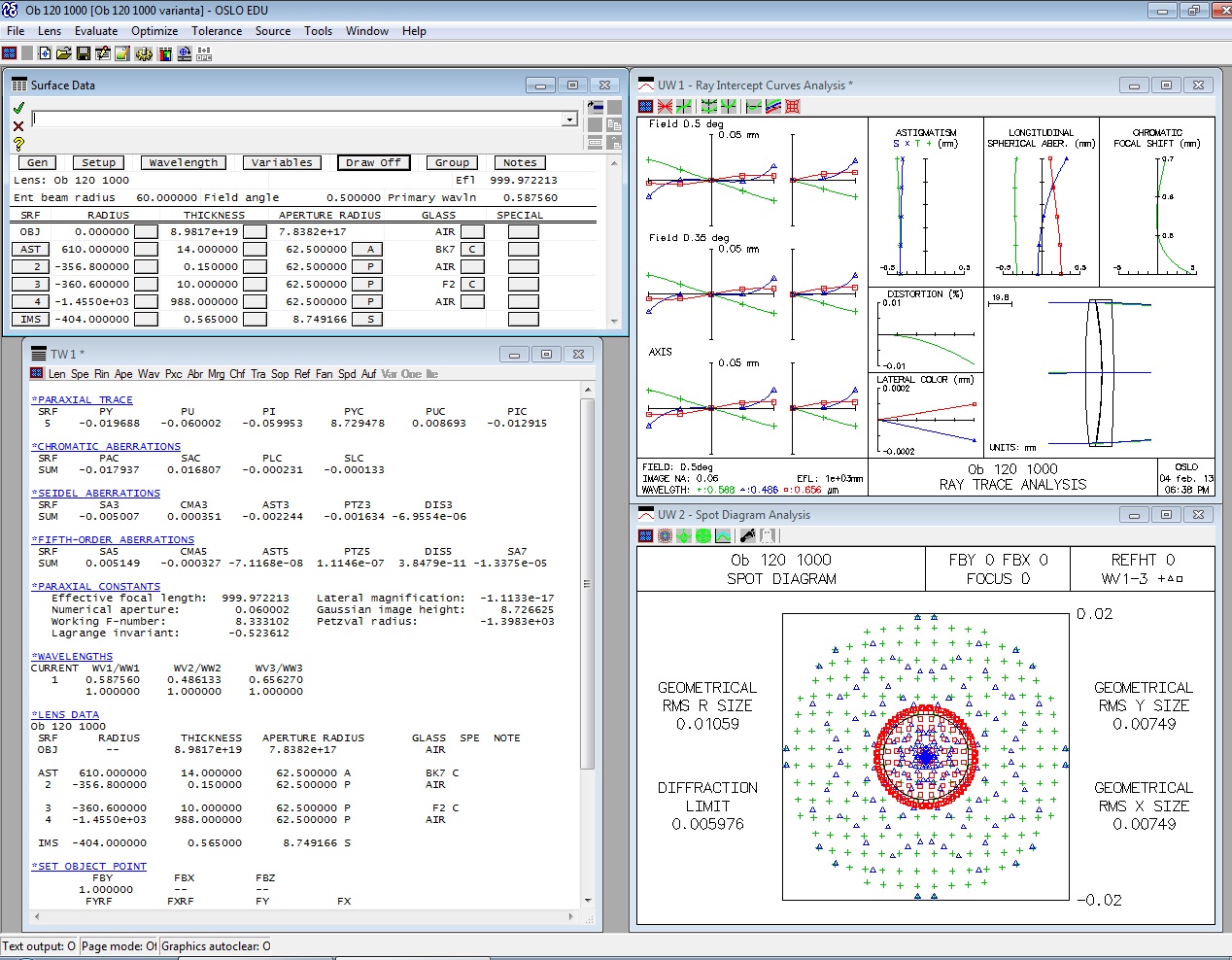This screenshot has height=960, width=1232.
Task: Click the Gen button in Surface Data
Action: 37,162
